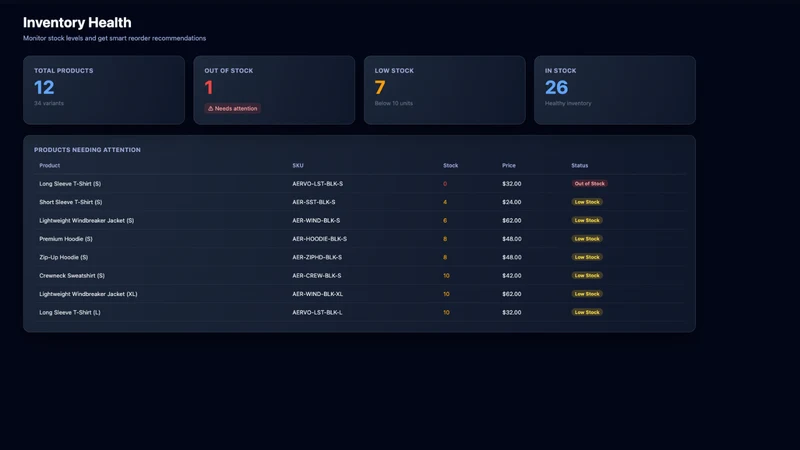Screen dimensions: 800x450
Task: Sort by the Price column header
Action: tap(509, 165)
